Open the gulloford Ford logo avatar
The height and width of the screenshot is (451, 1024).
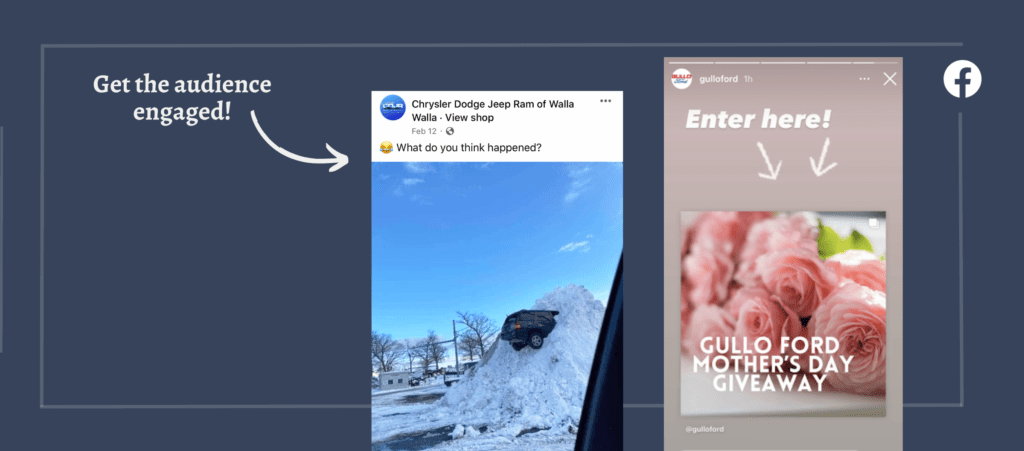(681, 78)
